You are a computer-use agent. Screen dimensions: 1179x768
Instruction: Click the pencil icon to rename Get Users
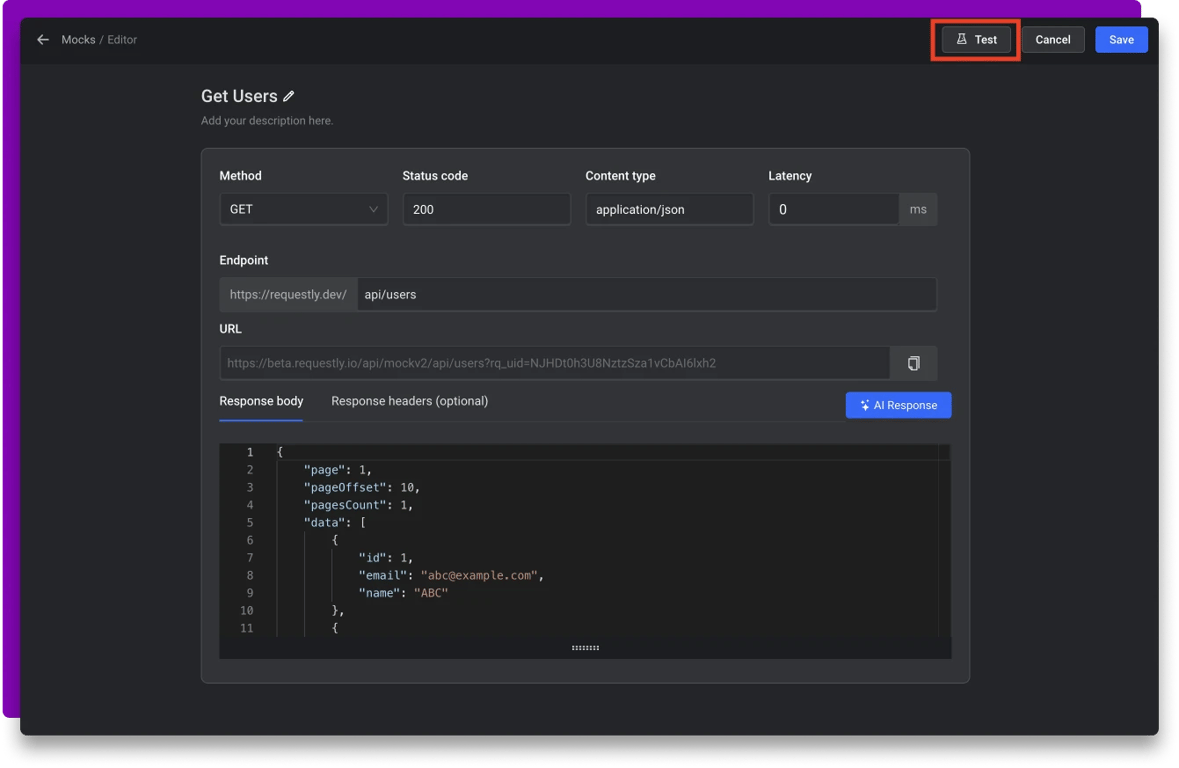[289, 95]
